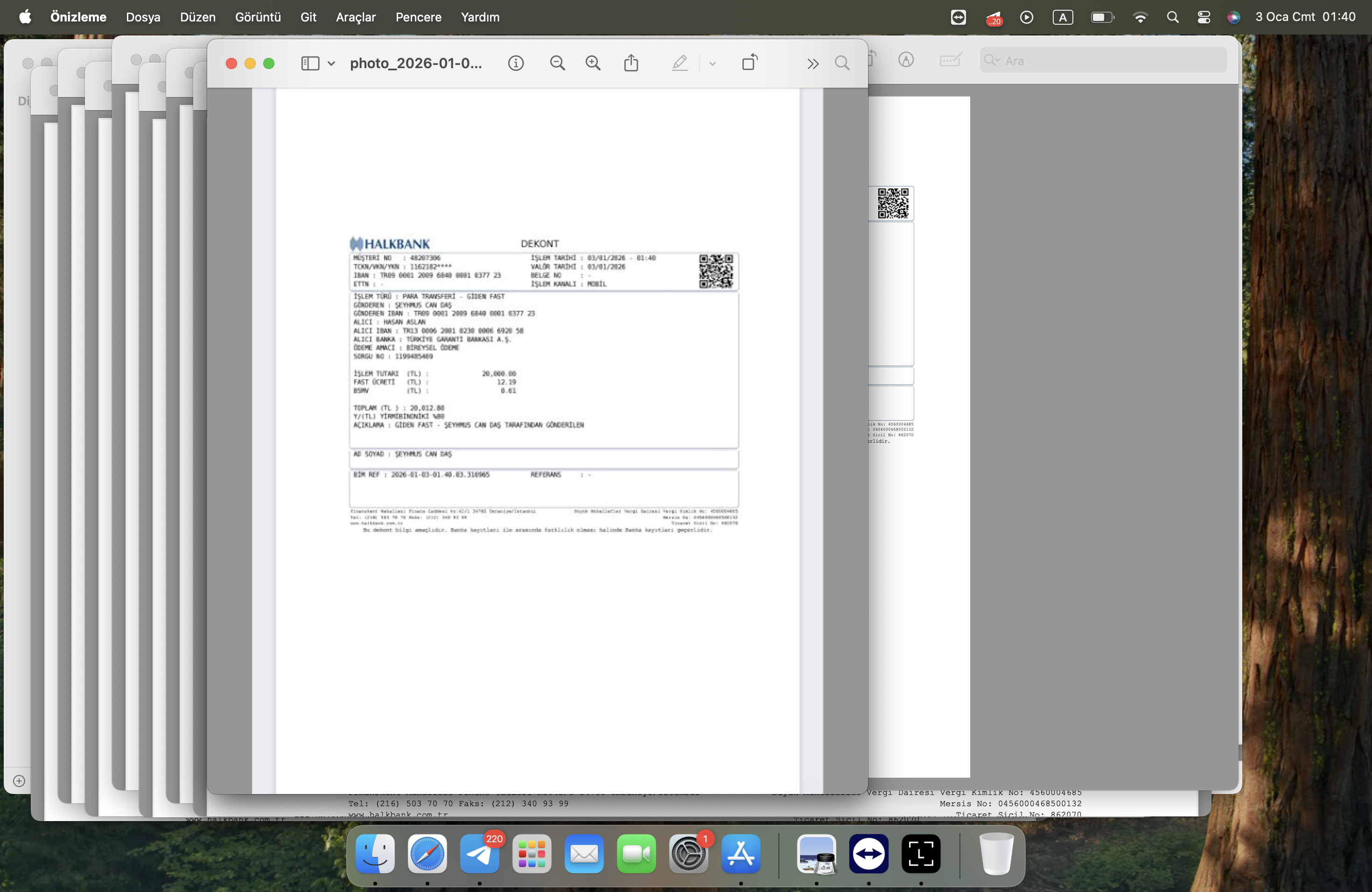The width and height of the screenshot is (1372, 892).
Task: Open App Store from the Dock
Action: (741, 853)
